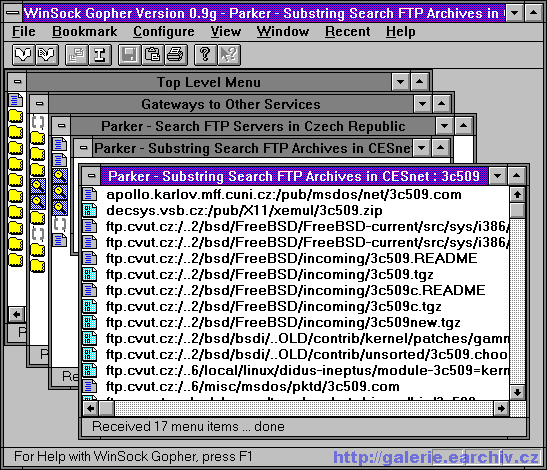Image resolution: width=547 pixels, height=470 pixels.
Task: Click the binary file icon beside decsys.vsb.cz 3c509.zip
Action: pyautogui.click(x=90, y=210)
